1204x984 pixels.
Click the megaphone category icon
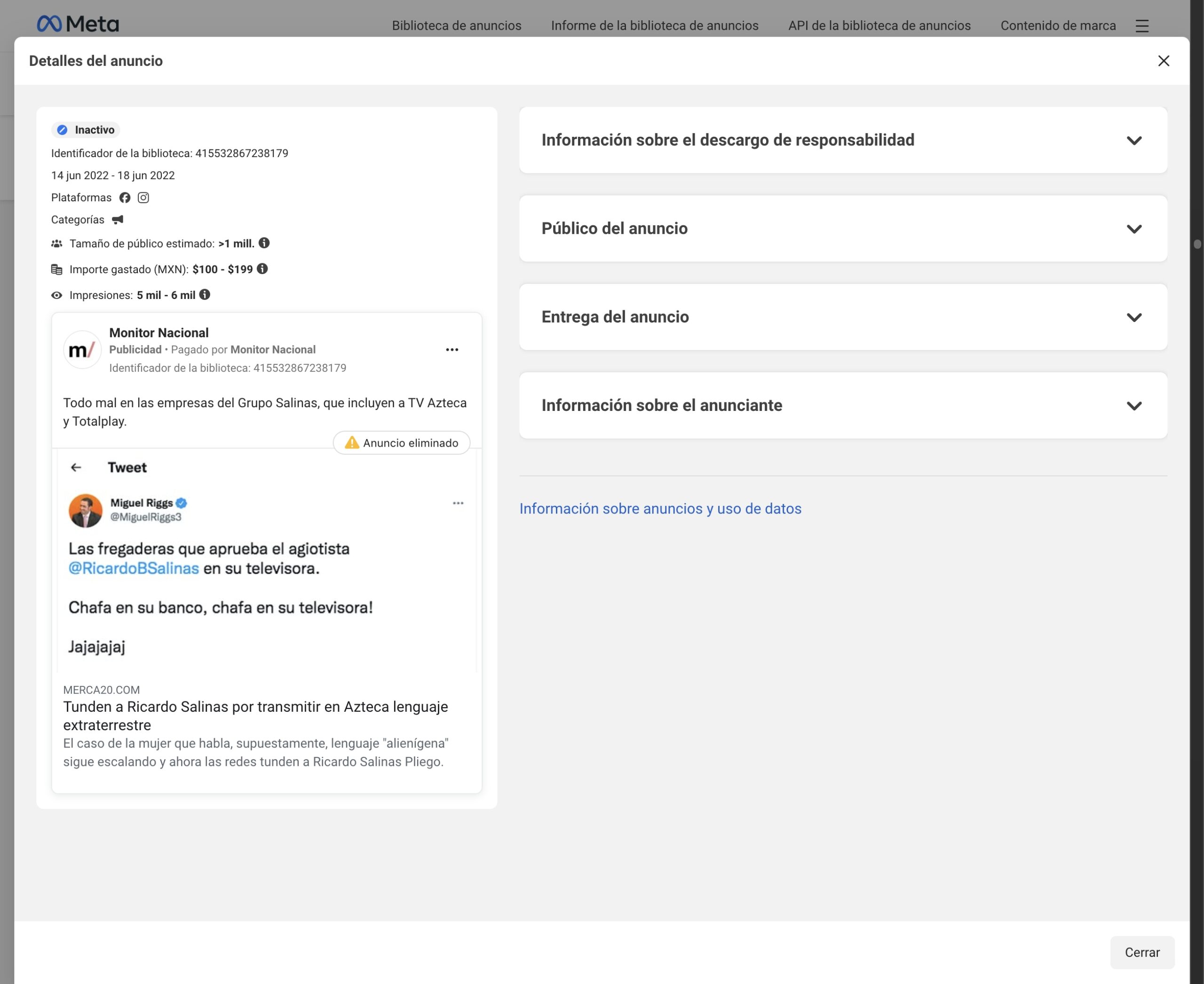tap(118, 220)
